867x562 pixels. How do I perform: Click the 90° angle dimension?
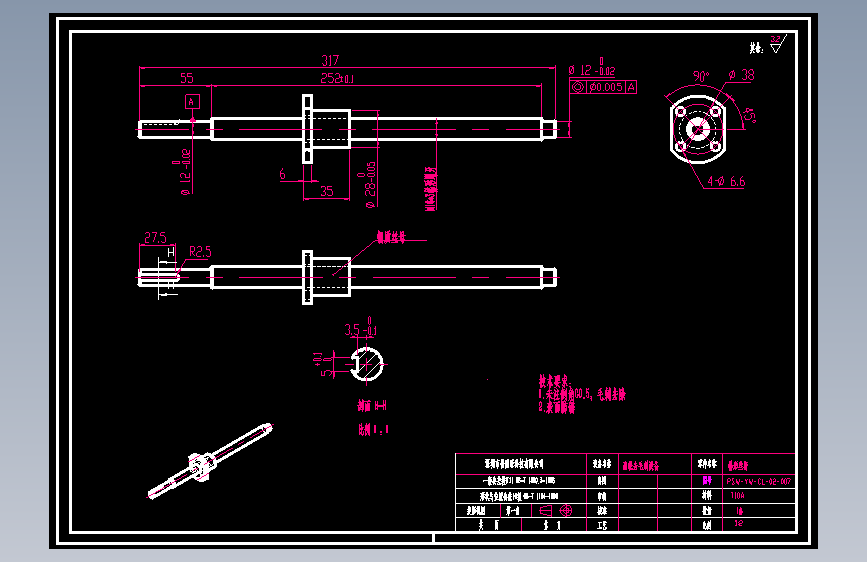click(x=701, y=76)
